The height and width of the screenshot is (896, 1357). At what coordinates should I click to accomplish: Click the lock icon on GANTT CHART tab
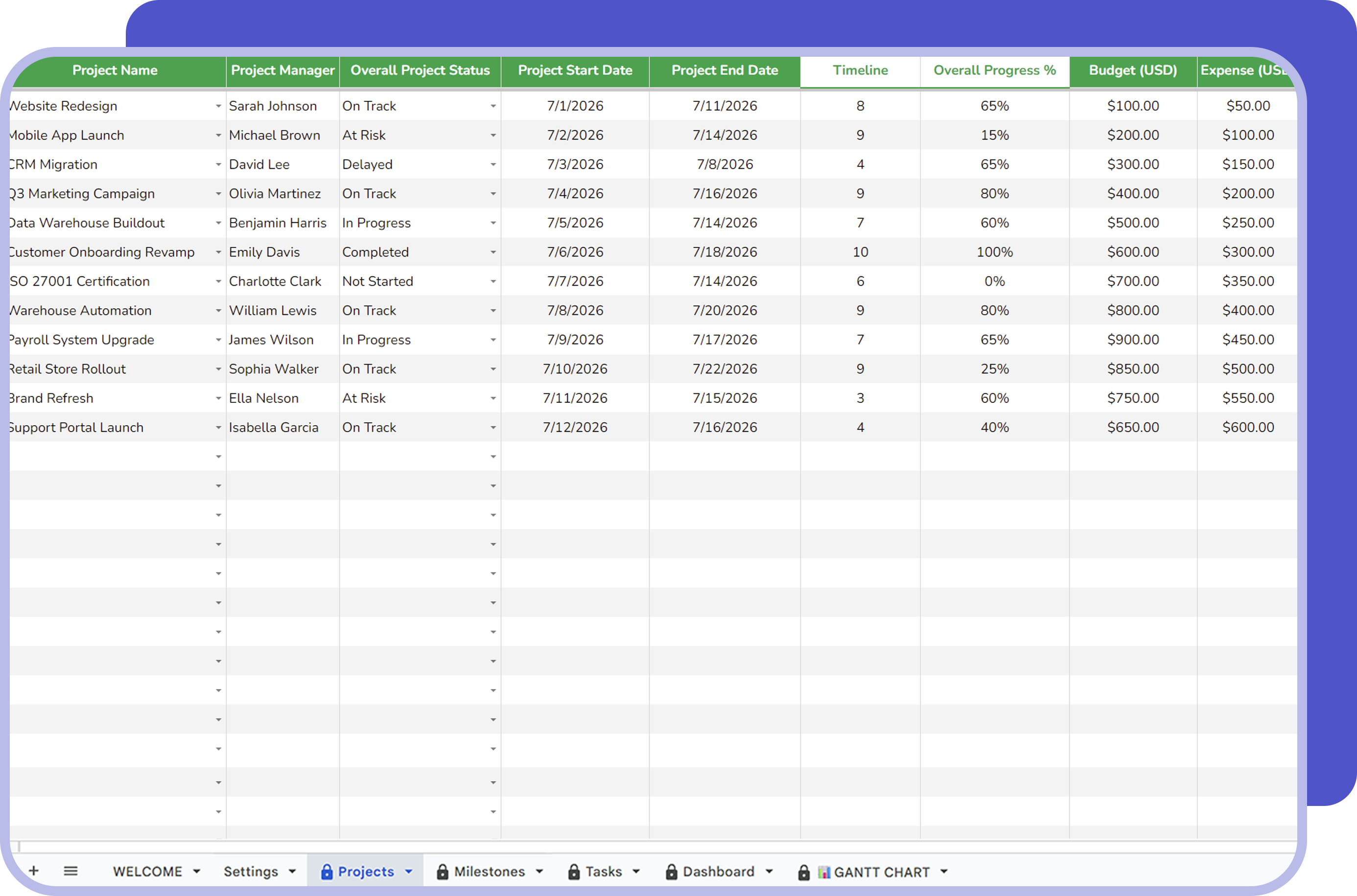pos(804,872)
